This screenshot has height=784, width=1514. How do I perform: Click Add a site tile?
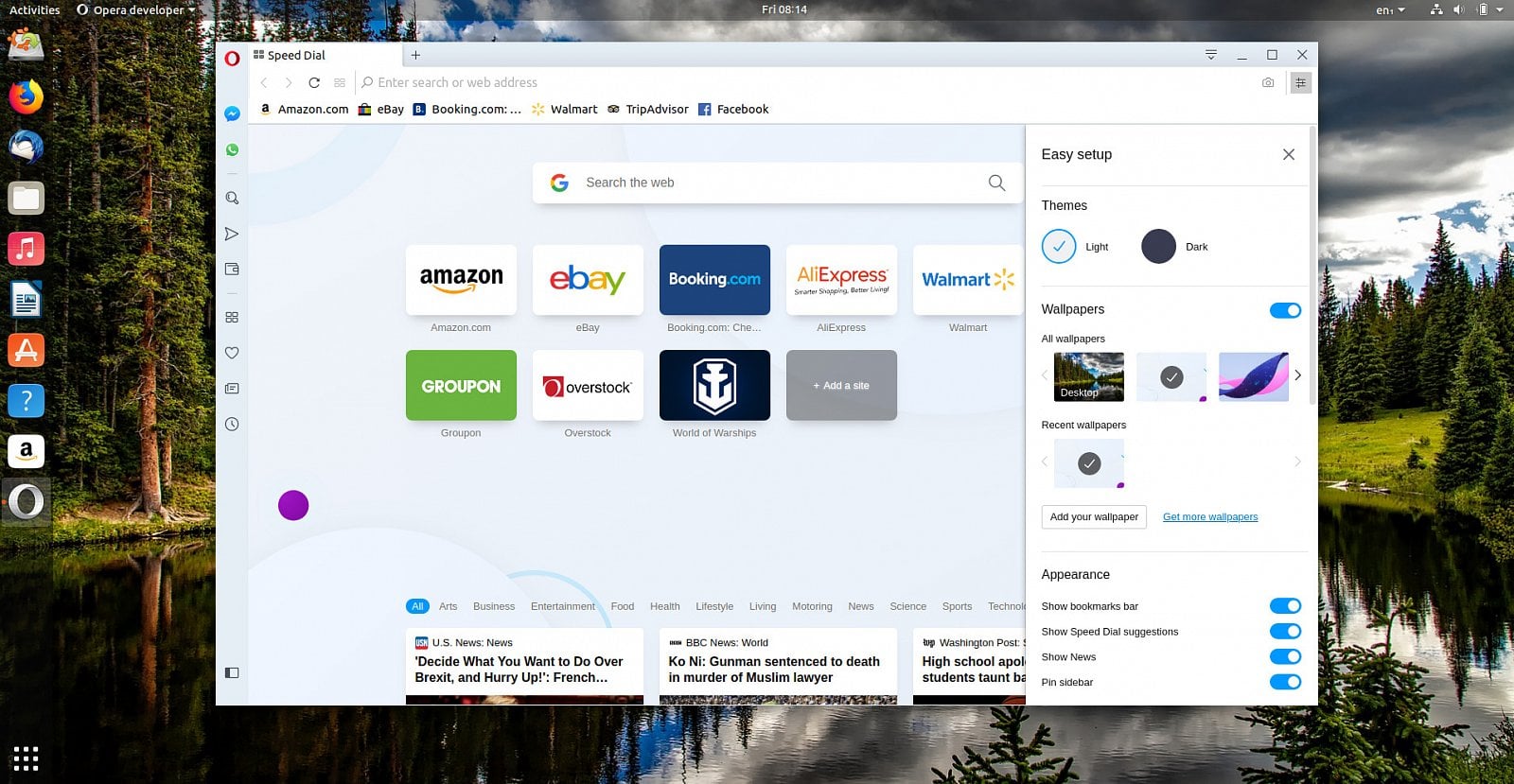841,386
